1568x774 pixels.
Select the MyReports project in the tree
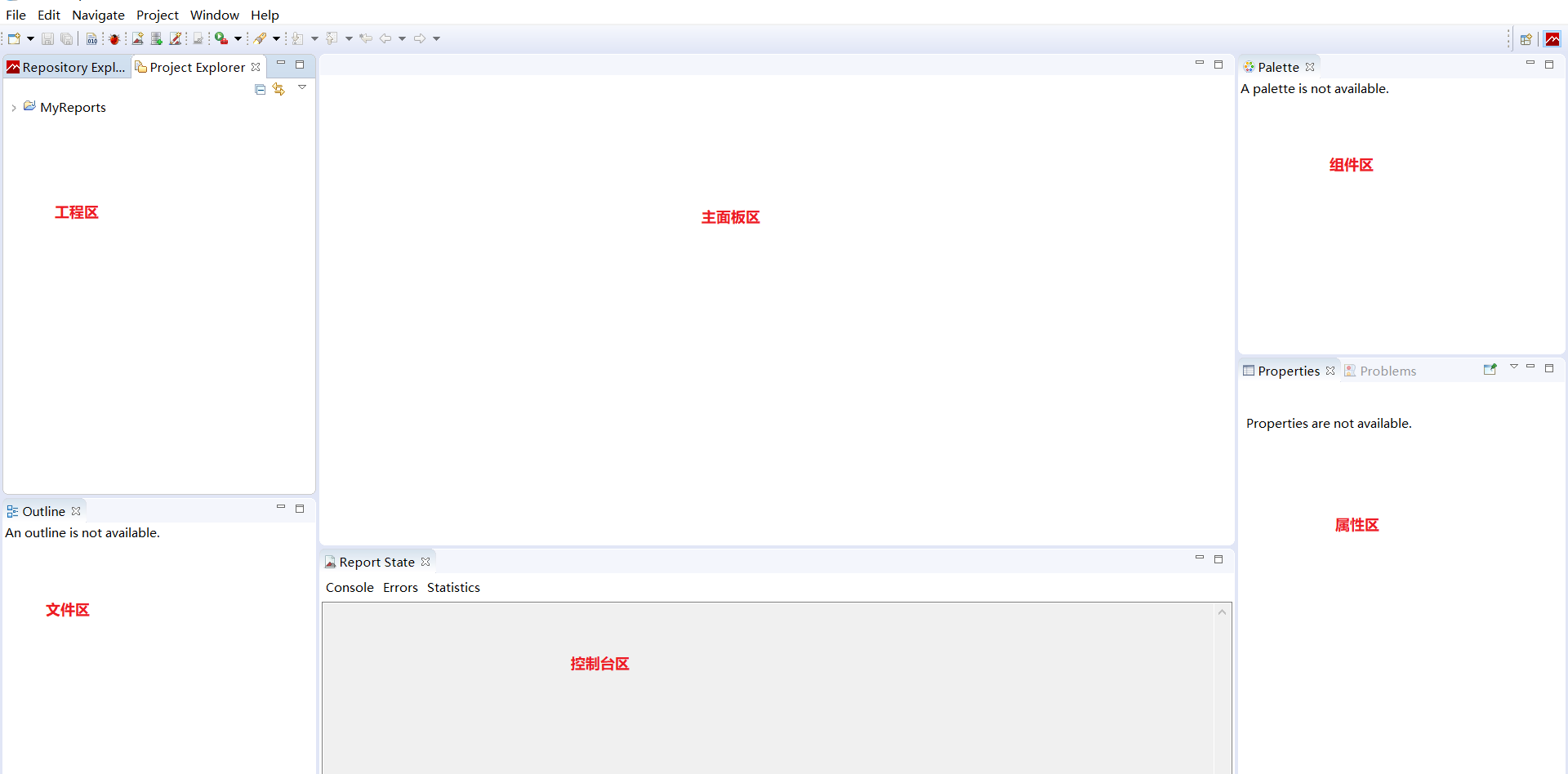pos(73,107)
